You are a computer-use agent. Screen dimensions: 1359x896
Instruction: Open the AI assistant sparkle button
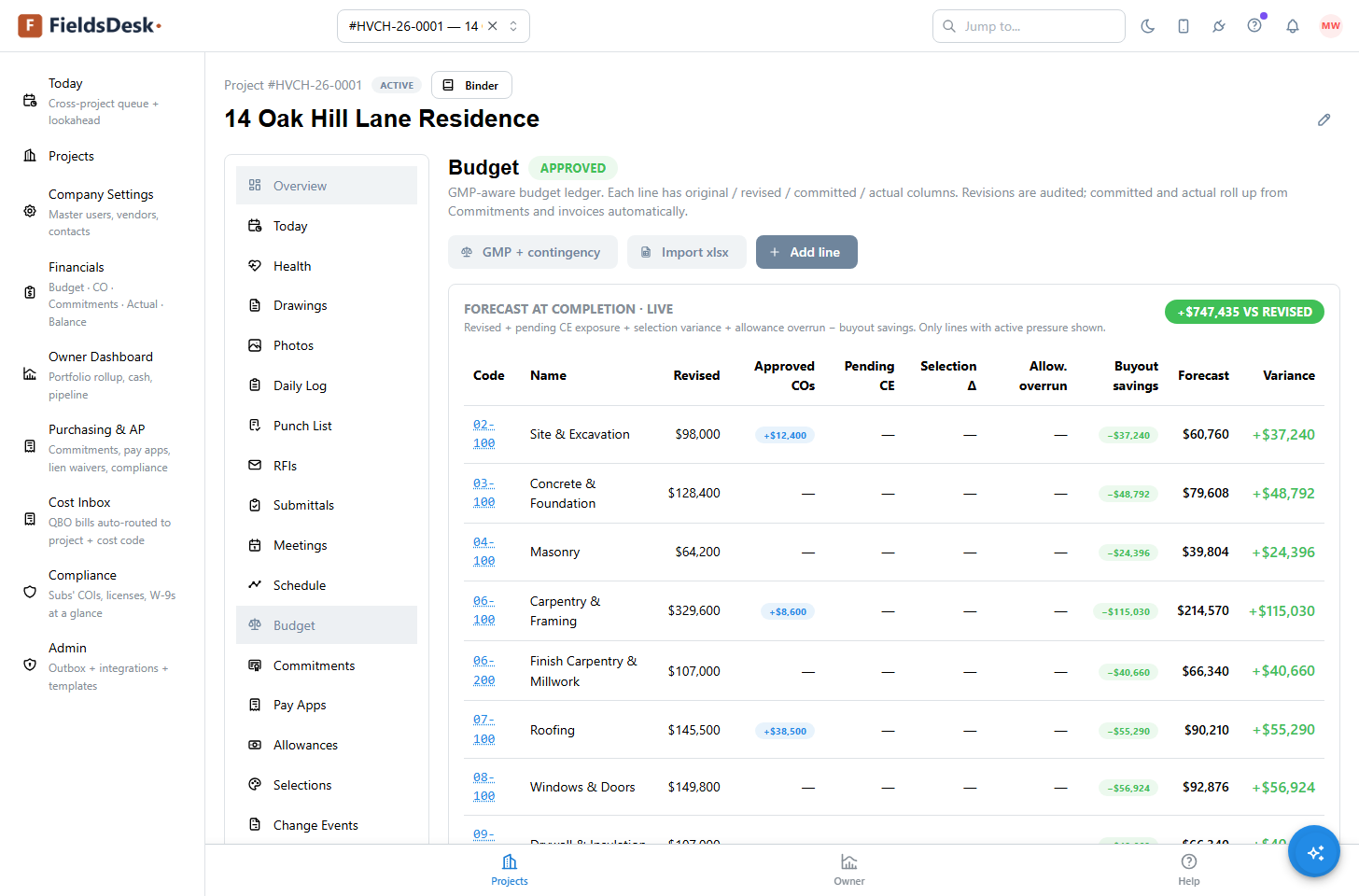(1314, 851)
